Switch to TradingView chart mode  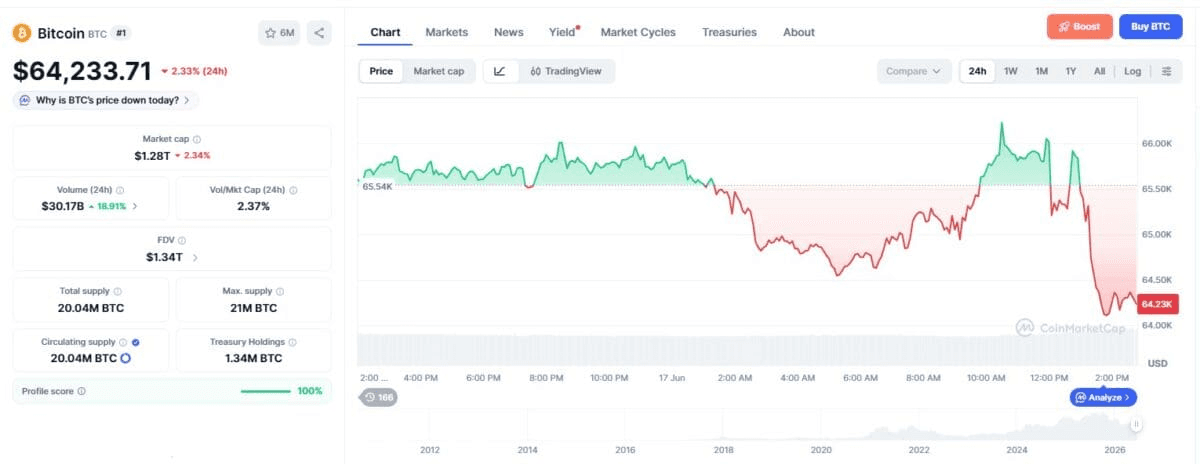[565, 71]
